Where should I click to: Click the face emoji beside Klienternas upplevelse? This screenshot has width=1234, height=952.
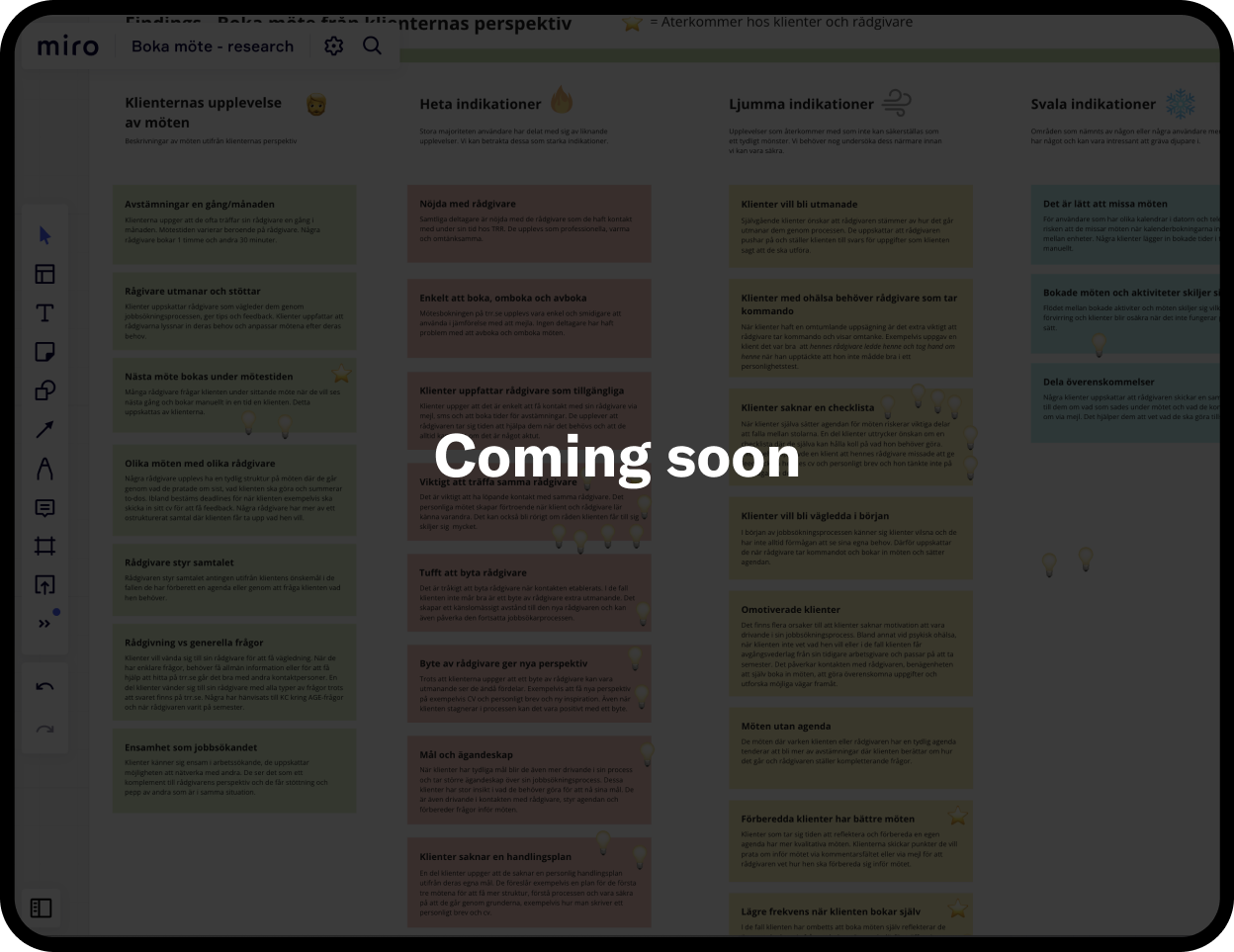coord(316,104)
